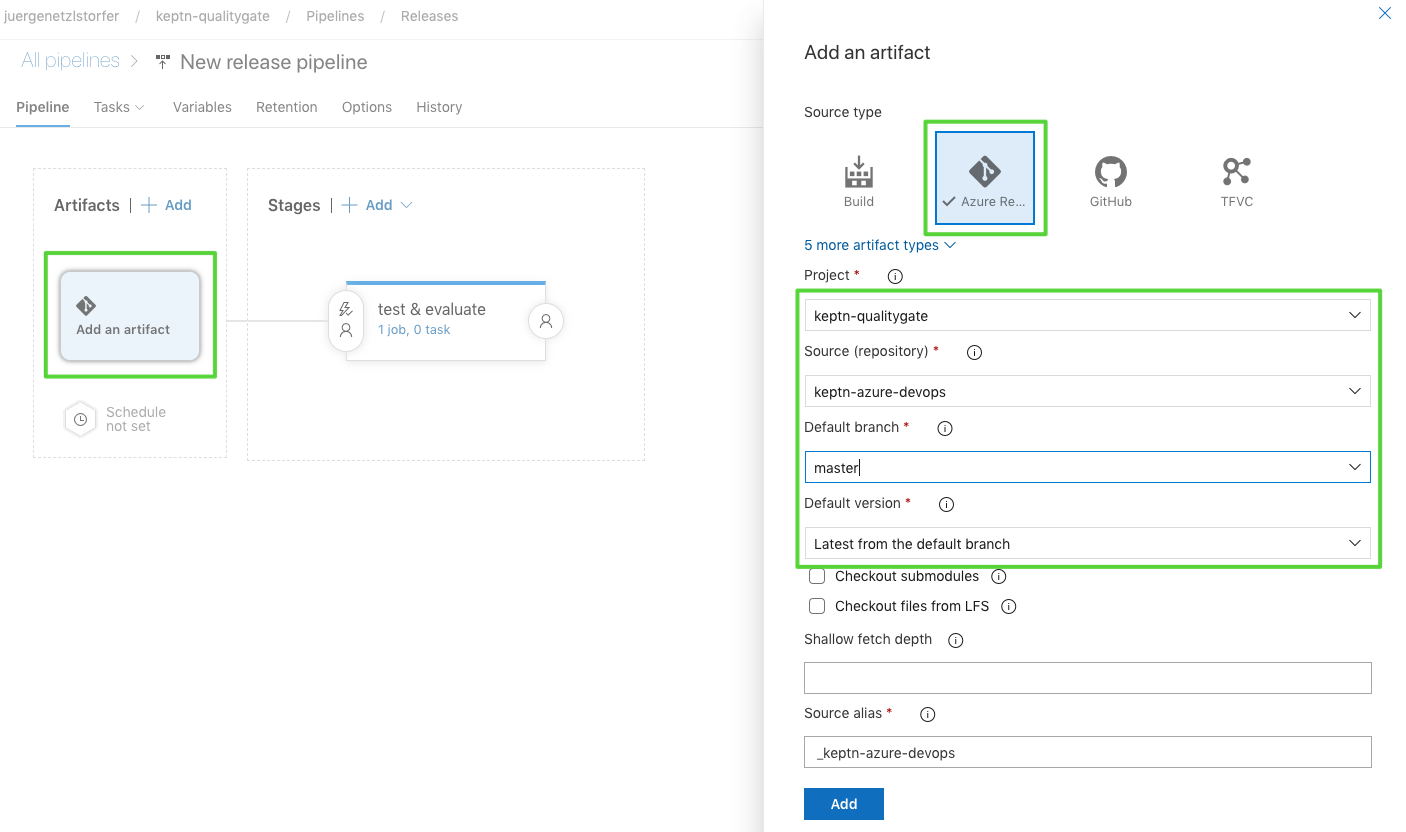The height and width of the screenshot is (832, 1406).
Task: Switch to the History tab
Action: 439,107
